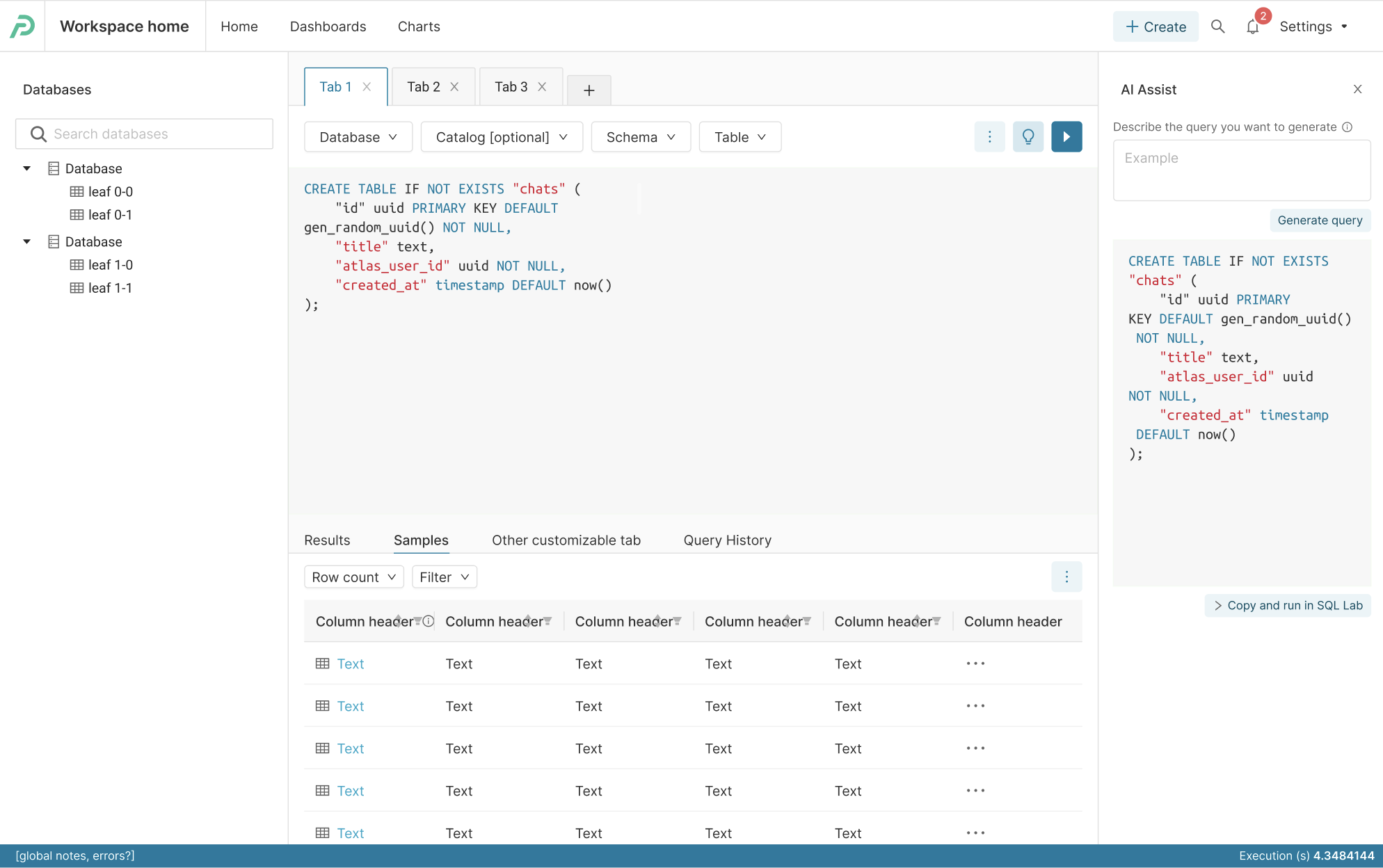Open notifications bell with 2 badge
The width and height of the screenshot is (1383, 868).
point(1253,26)
